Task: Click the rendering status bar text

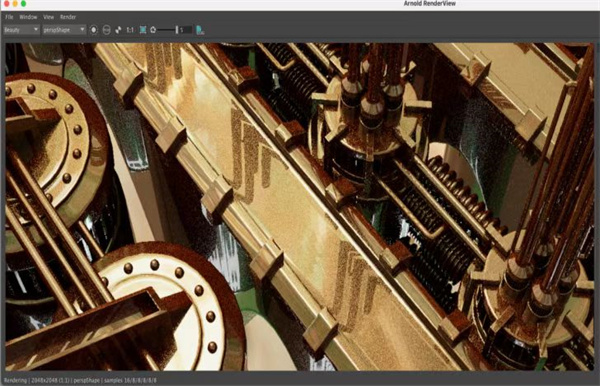Action: pos(80,381)
